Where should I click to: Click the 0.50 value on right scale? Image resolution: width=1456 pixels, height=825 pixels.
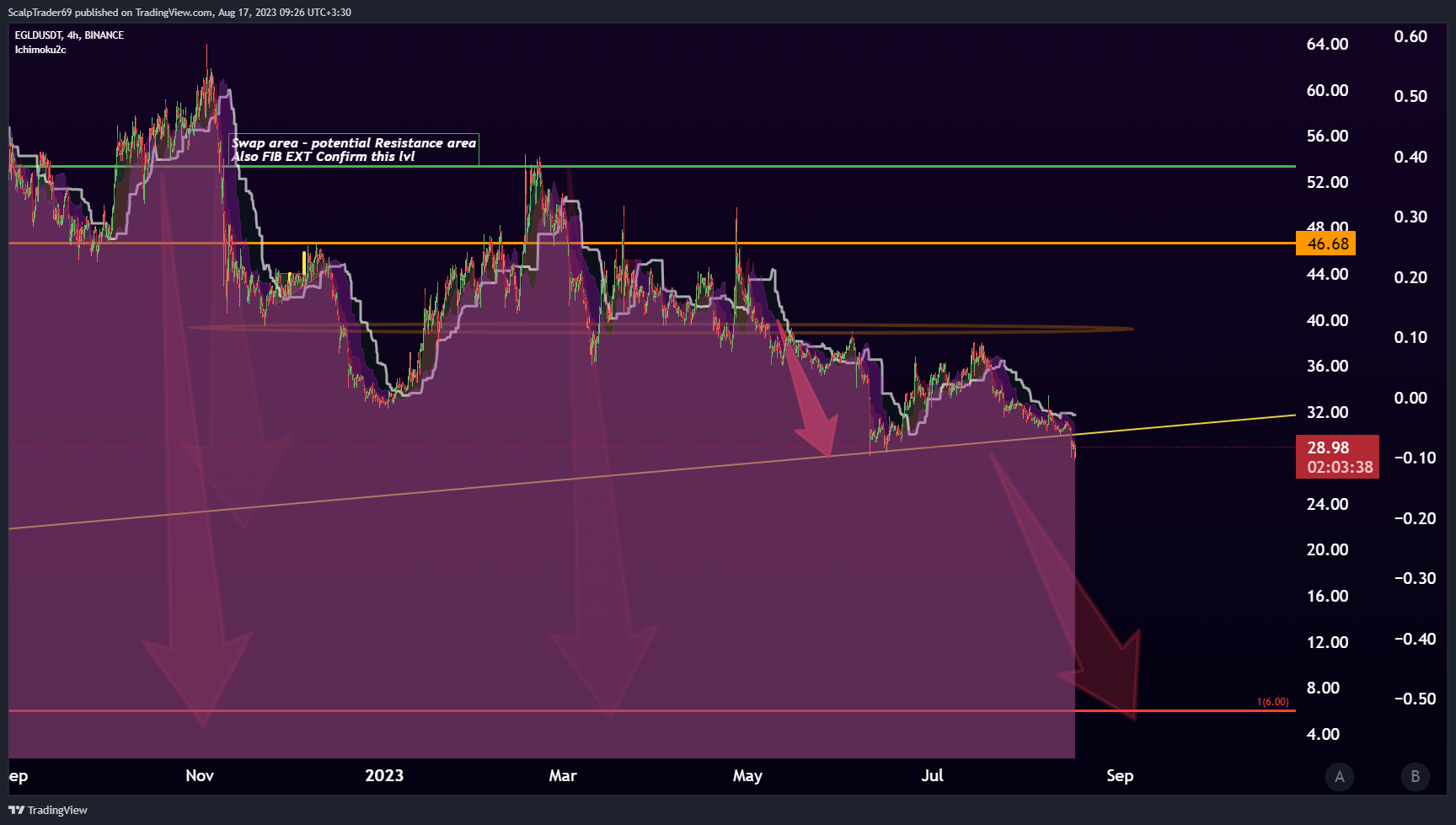pos(1410,96)
